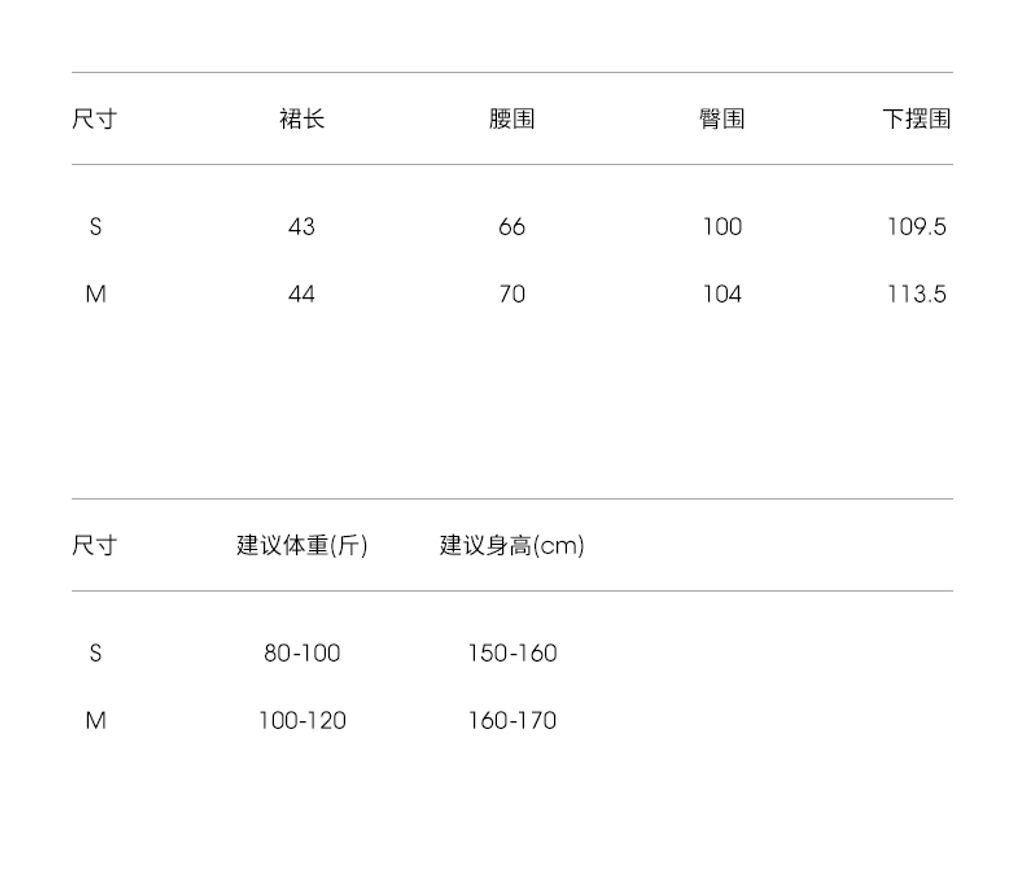Screen dimensions: 1024x879
Task: Click skirt length value 43
Action: click(x=302, y=227)
